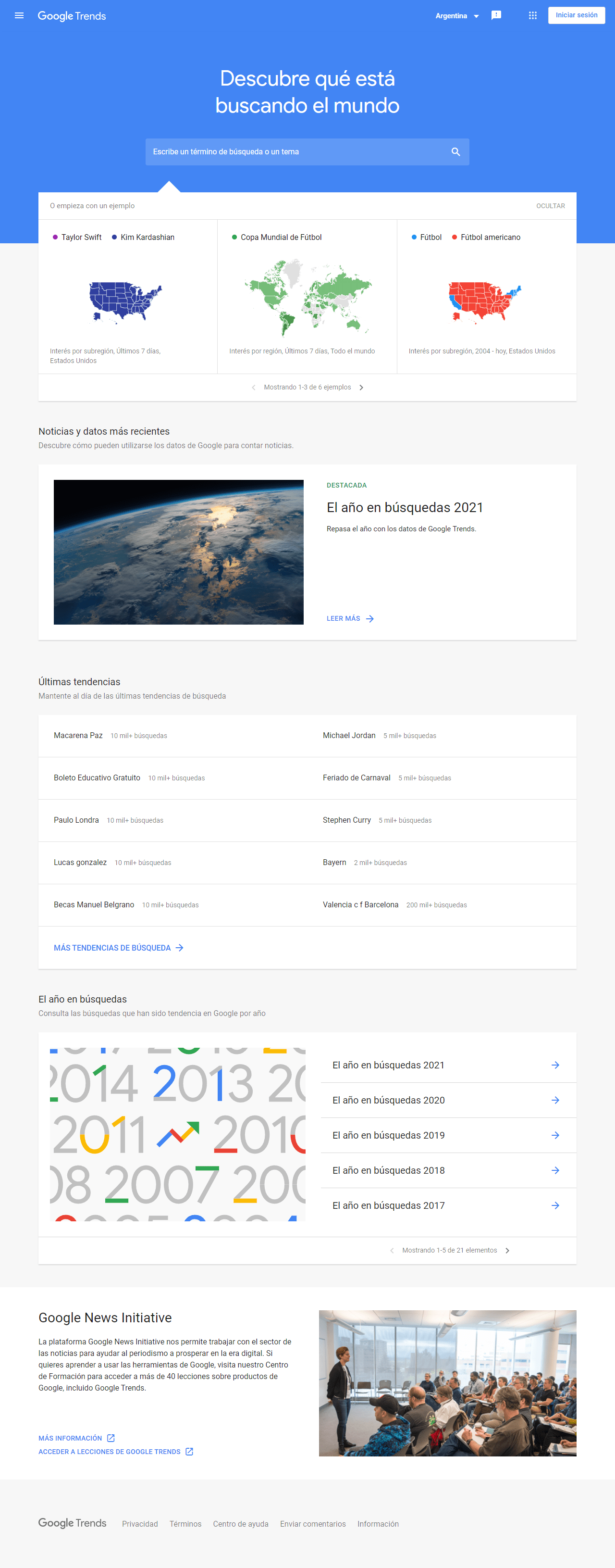615x1568 pixels.
Task: Select the Feriado de Carnaval trend
Action: point(357,778)
